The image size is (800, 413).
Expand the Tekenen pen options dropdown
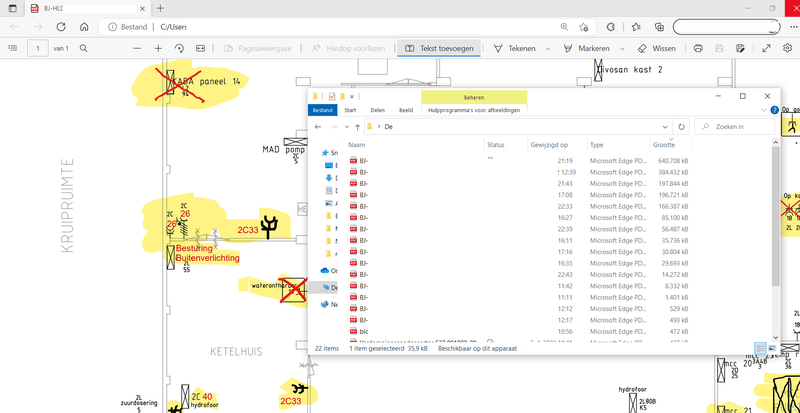(548, 49)
